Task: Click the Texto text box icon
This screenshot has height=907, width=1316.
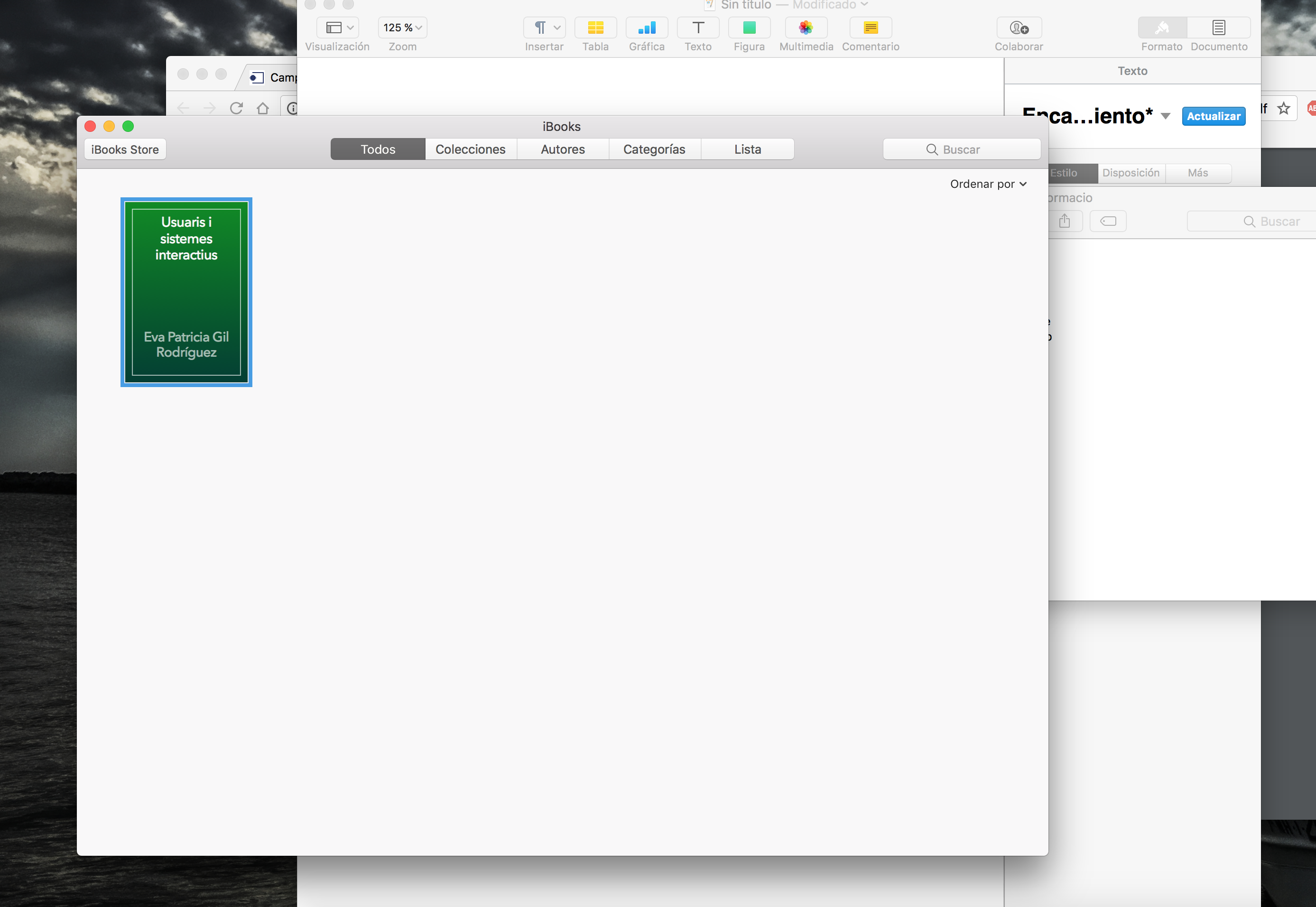Action: tap(698, 28)
